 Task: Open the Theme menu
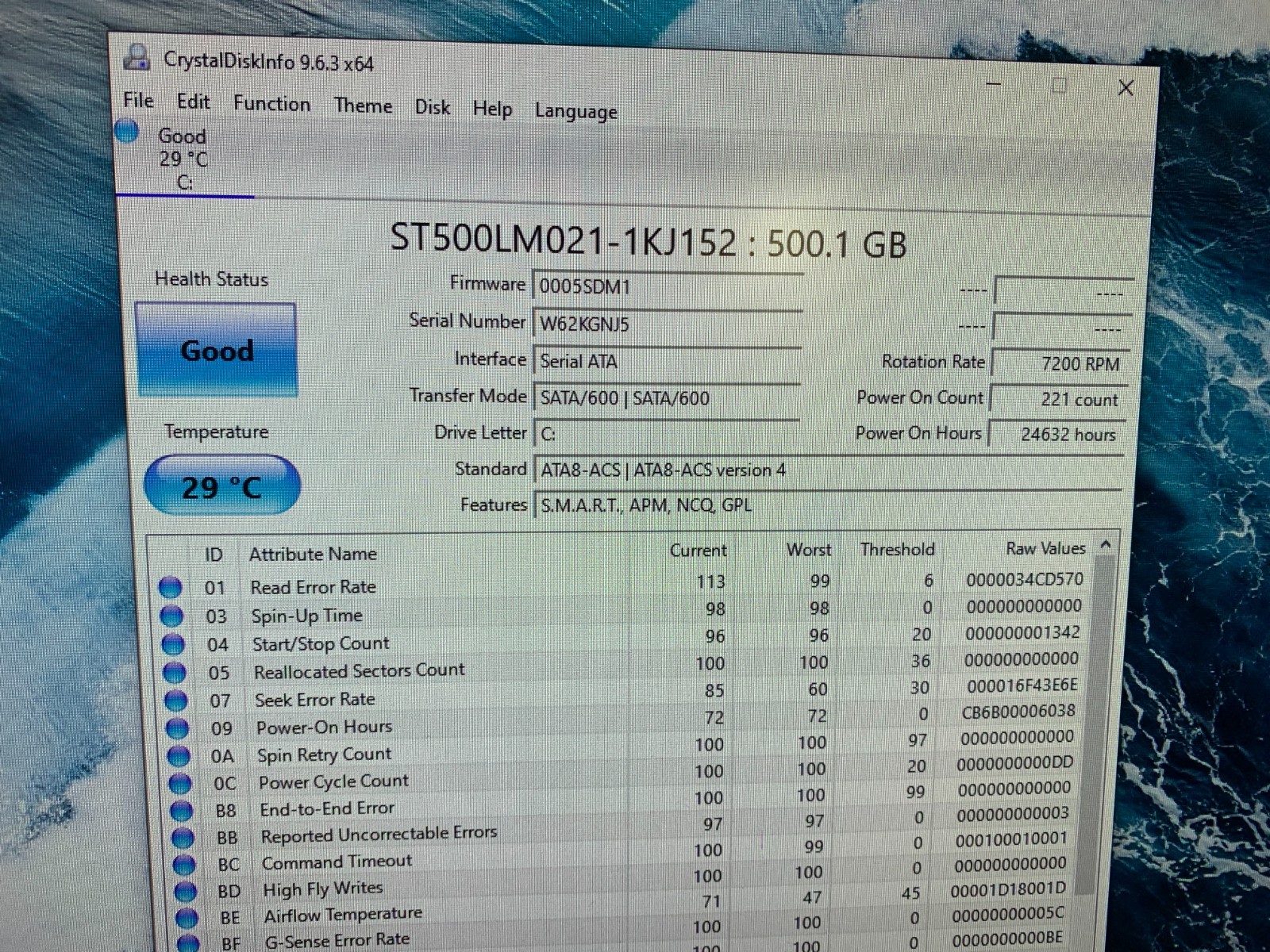point(363,106)
